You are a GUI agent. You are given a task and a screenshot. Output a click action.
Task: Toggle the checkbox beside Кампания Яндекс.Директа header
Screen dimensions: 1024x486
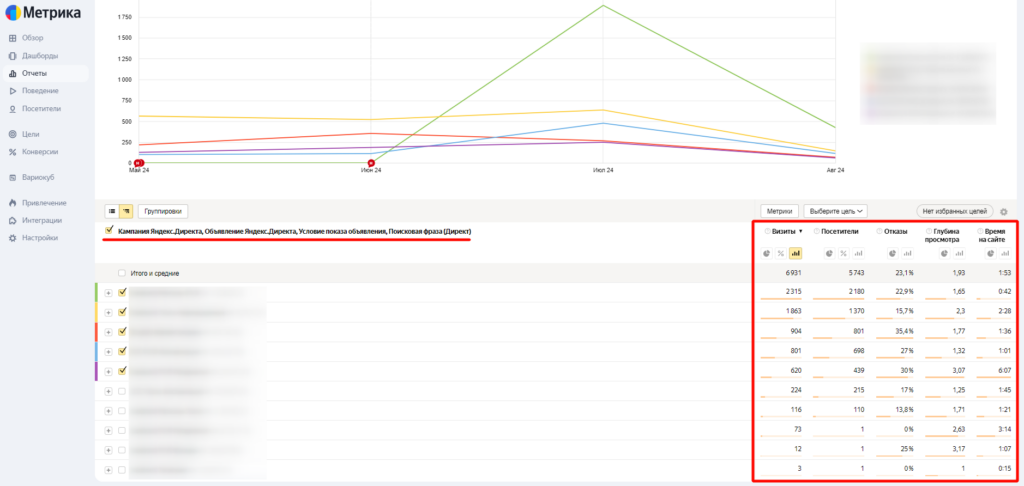click(109, 230)
